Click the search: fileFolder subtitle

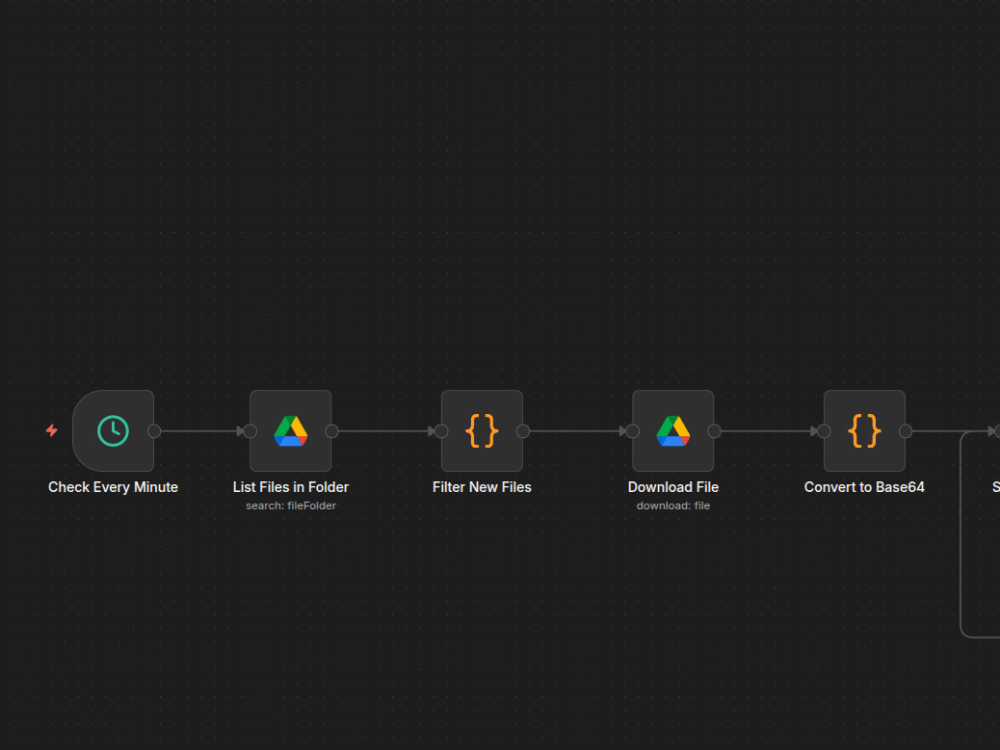tap(291, 506)
